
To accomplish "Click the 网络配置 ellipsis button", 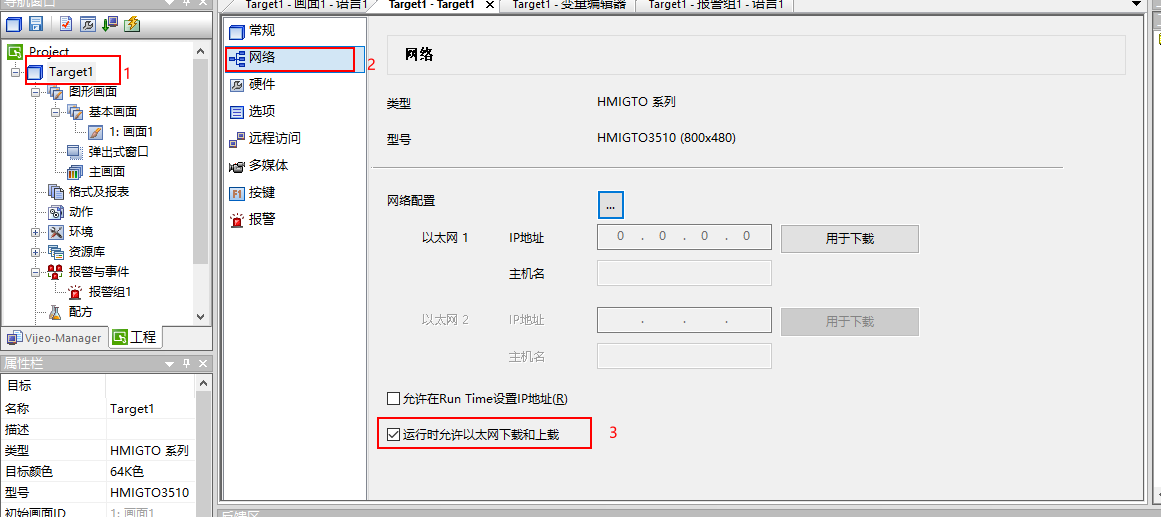I will pyautogui.click(x=610, y=204).
